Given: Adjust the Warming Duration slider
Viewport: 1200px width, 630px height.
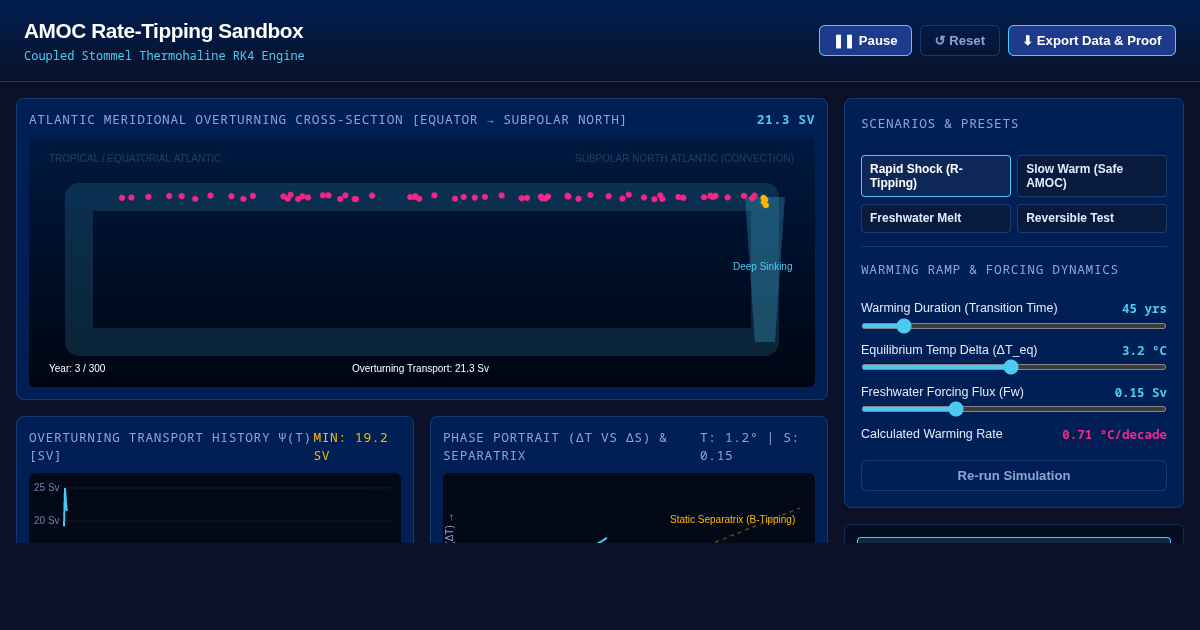Looking at the screenshot, I should (x=1014, y=326).
